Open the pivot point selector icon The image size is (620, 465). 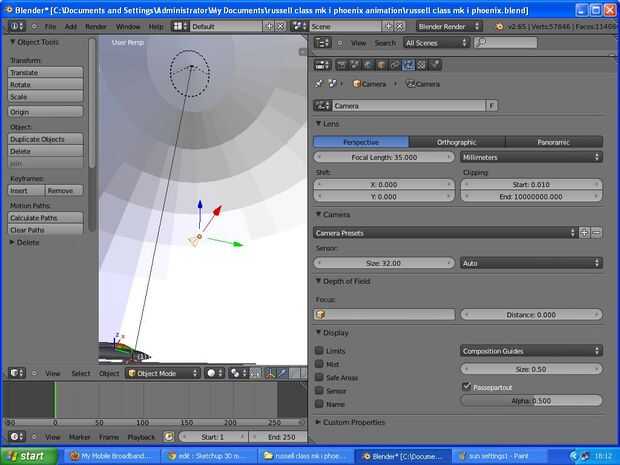[238, 373]
